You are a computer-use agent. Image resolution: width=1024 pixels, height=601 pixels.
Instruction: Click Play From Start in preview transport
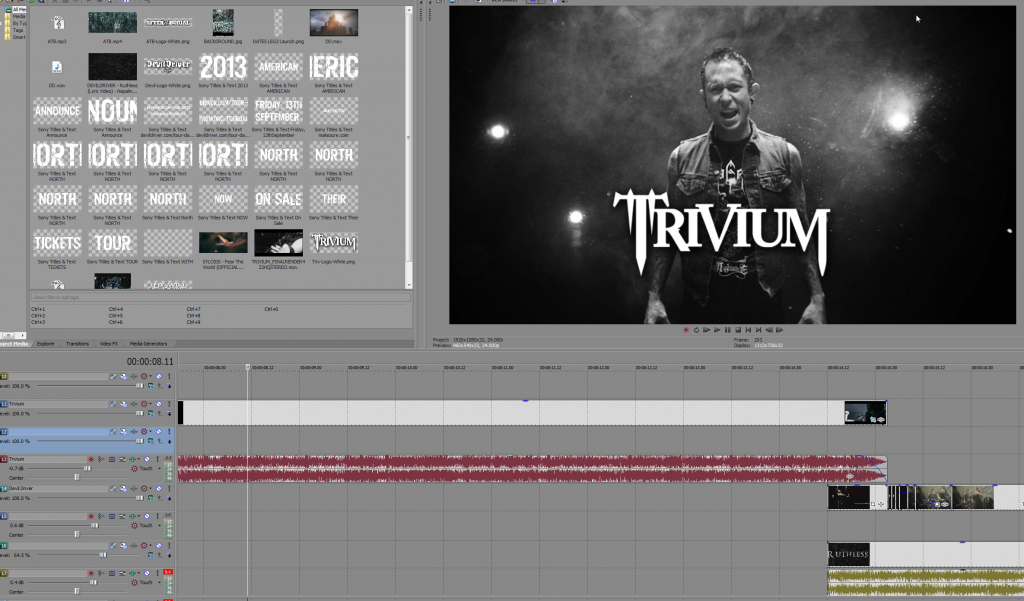point(707,330)
